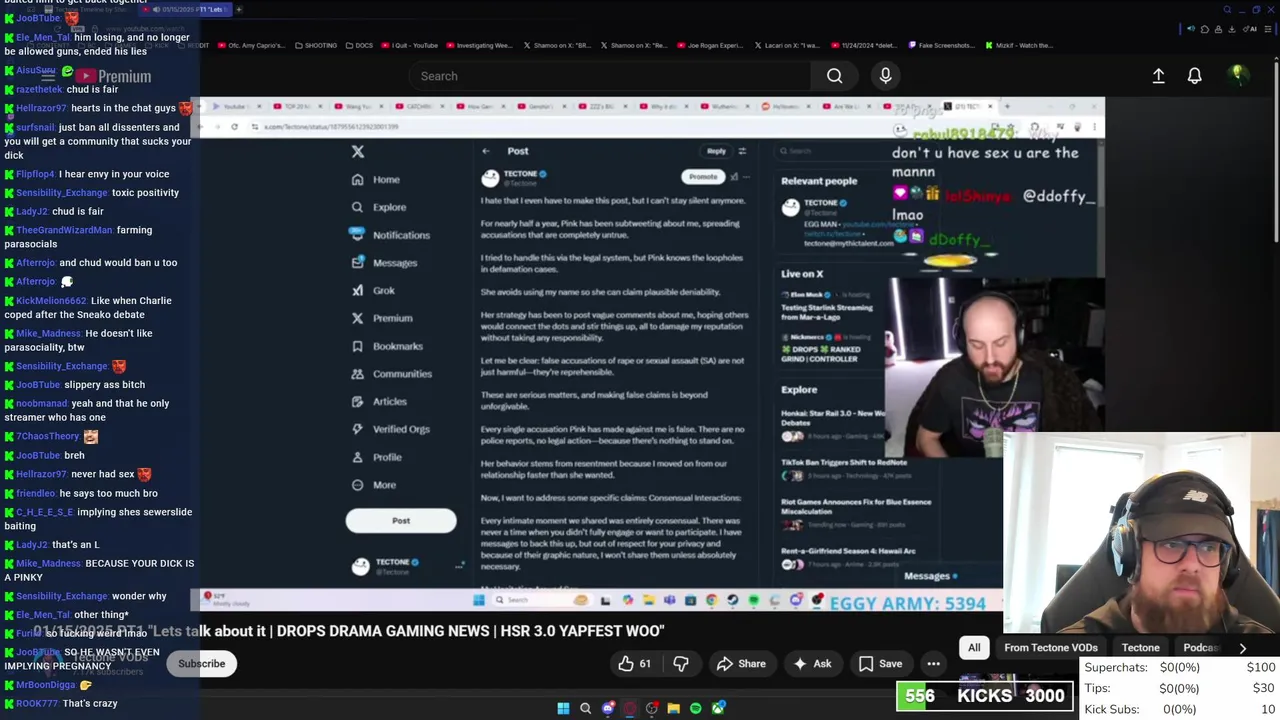Open the YouTube notifications bell

tap(1194, 76)
